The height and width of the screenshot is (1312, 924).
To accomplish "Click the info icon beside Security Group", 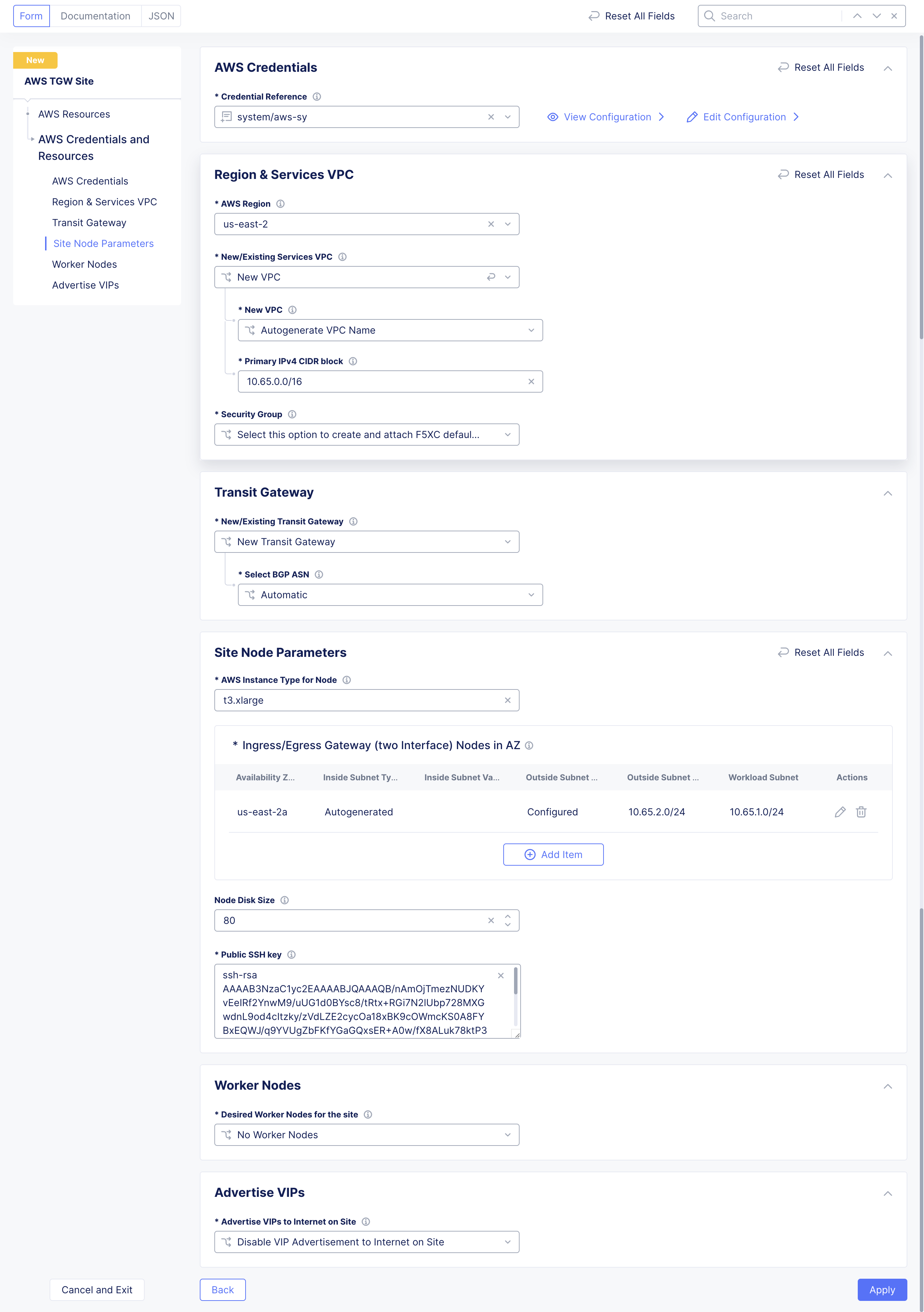I will coord(292,414).
